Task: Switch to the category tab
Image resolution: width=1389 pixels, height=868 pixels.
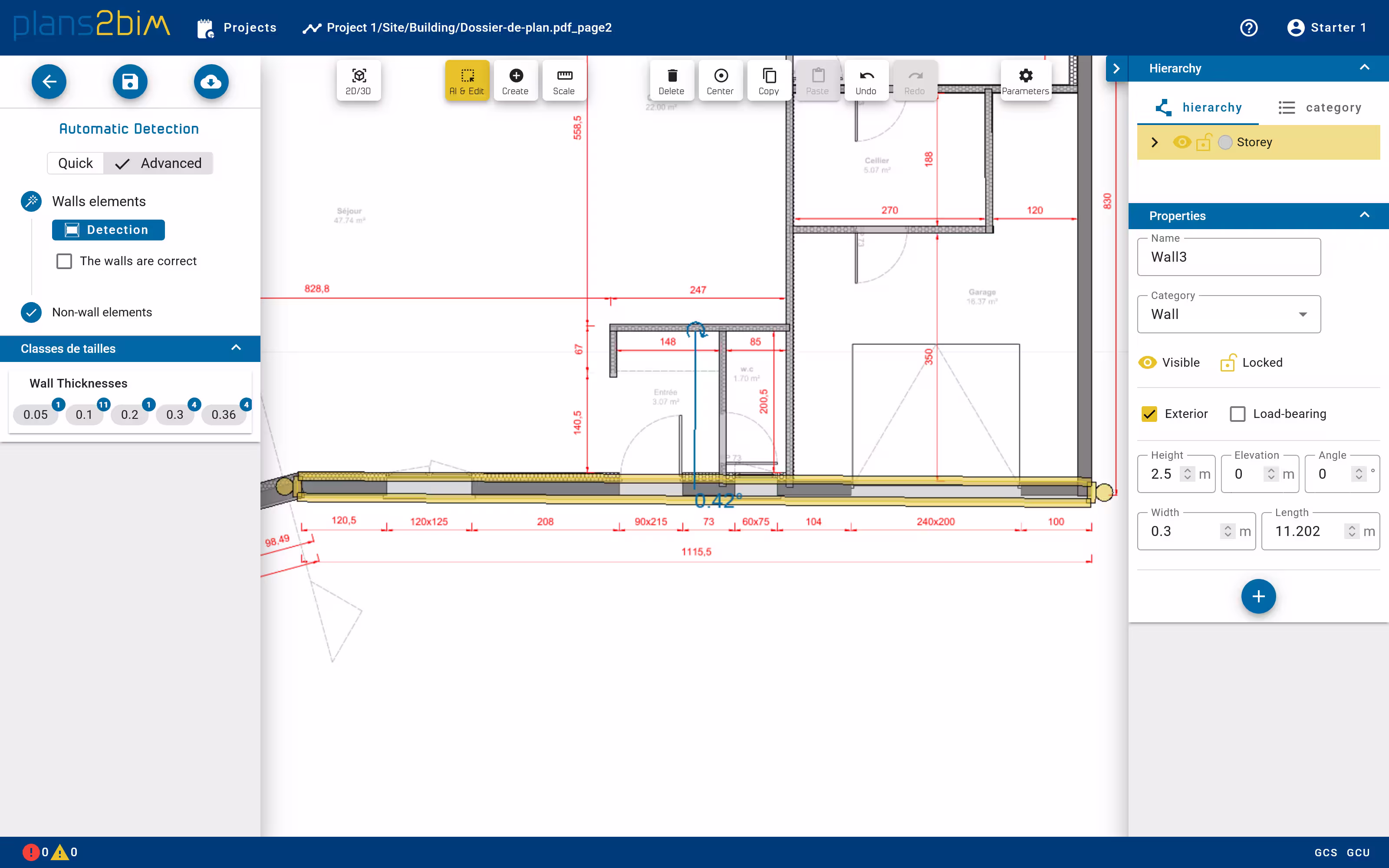Action: (1320, 107)
